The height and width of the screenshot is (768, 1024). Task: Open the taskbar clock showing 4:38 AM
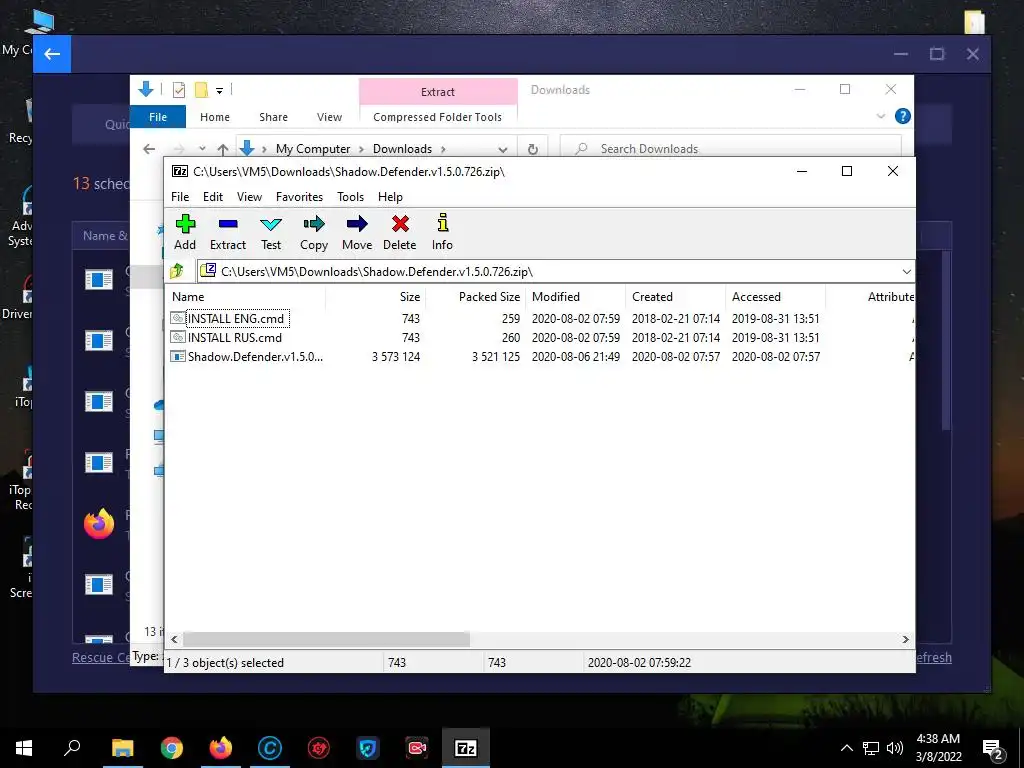938,748
